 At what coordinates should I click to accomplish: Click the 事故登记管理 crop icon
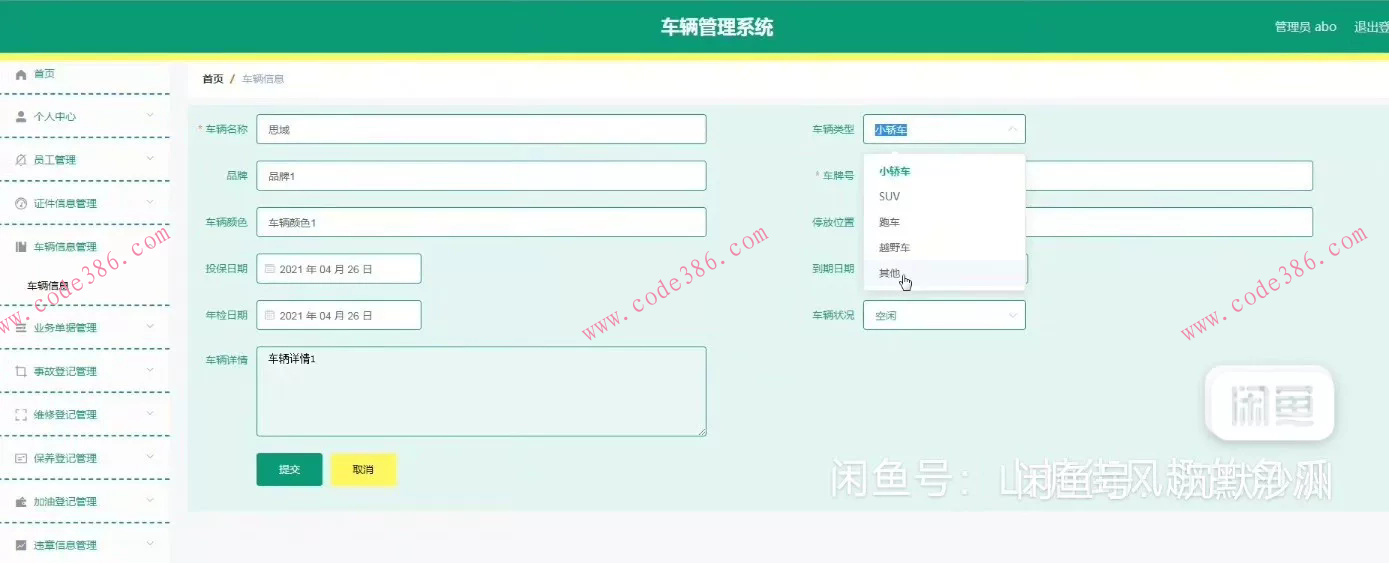21,371
